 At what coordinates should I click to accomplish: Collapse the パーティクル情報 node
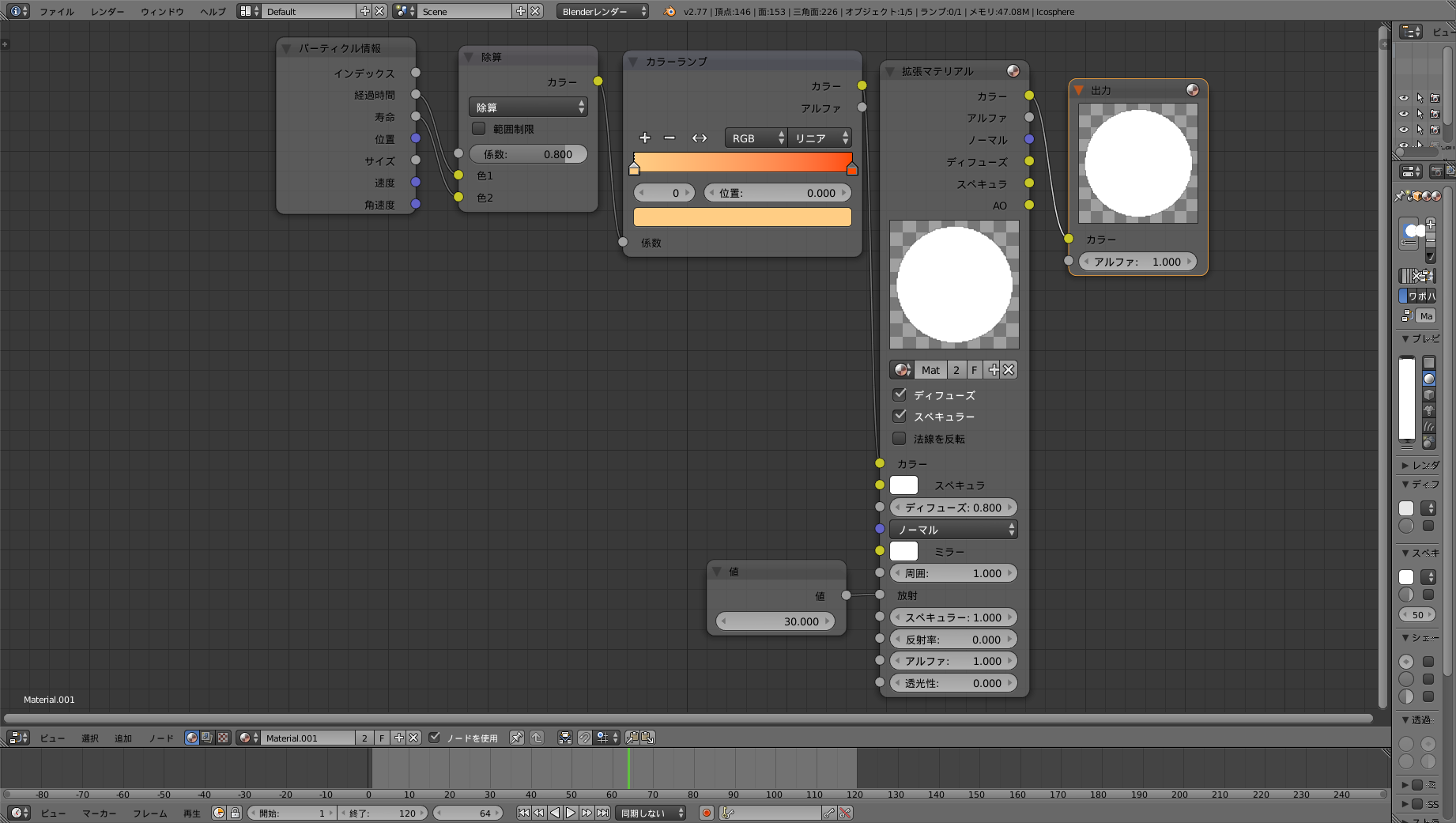click(286, 48)
